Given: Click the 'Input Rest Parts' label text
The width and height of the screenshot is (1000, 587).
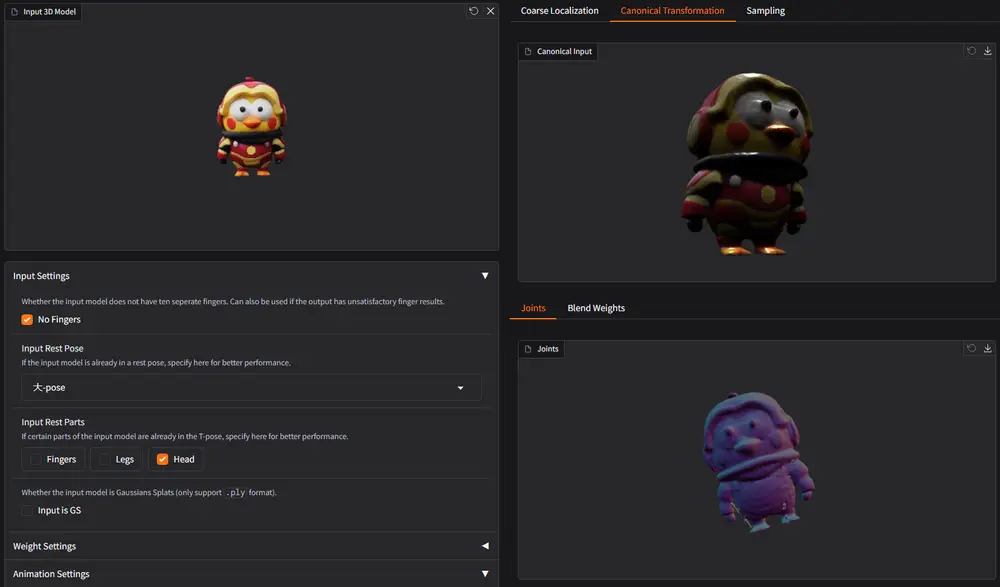Looking at the screenshot, I should (x=53, y=422).
